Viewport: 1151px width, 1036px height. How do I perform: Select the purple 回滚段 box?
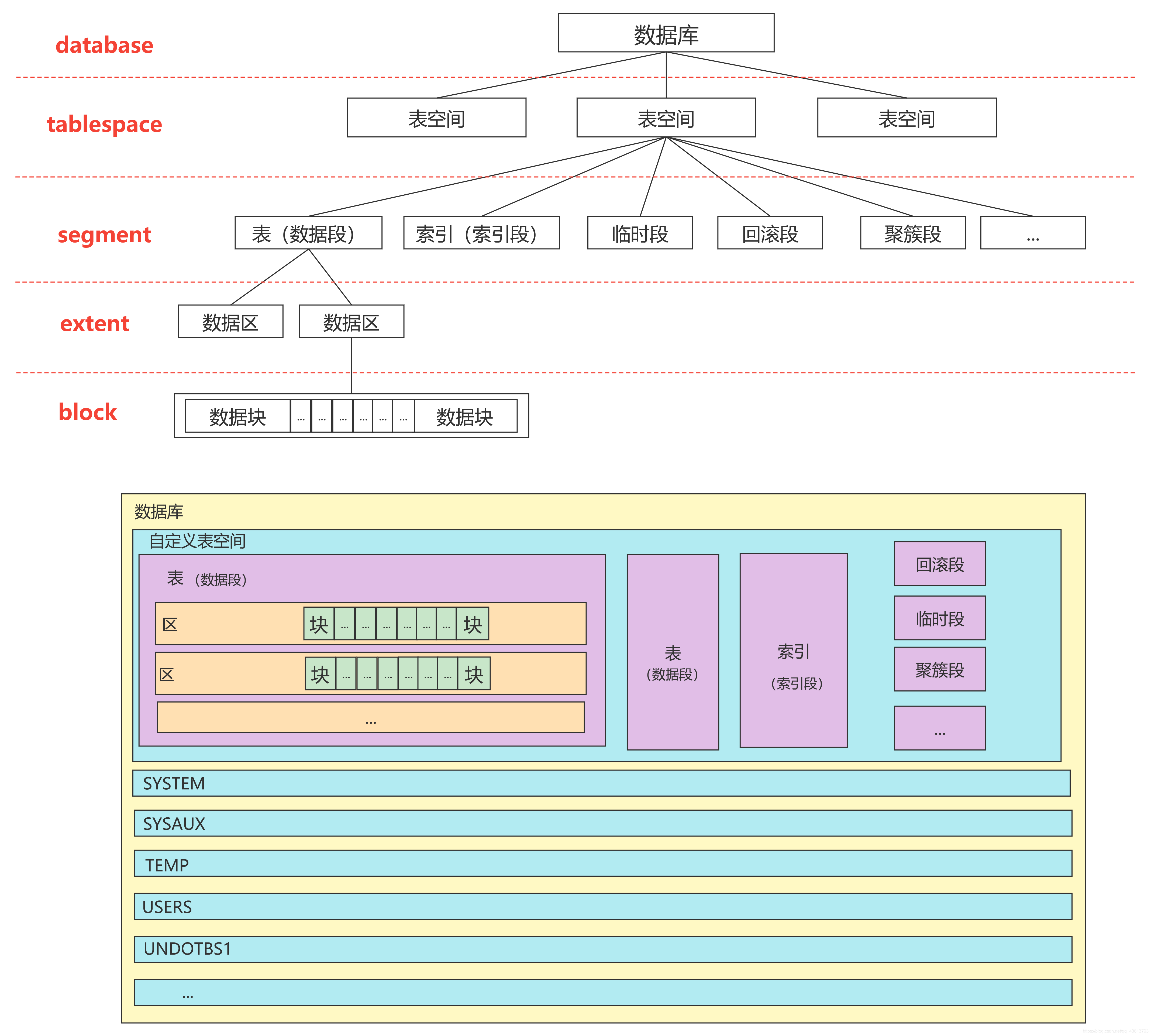pos(940,563)
